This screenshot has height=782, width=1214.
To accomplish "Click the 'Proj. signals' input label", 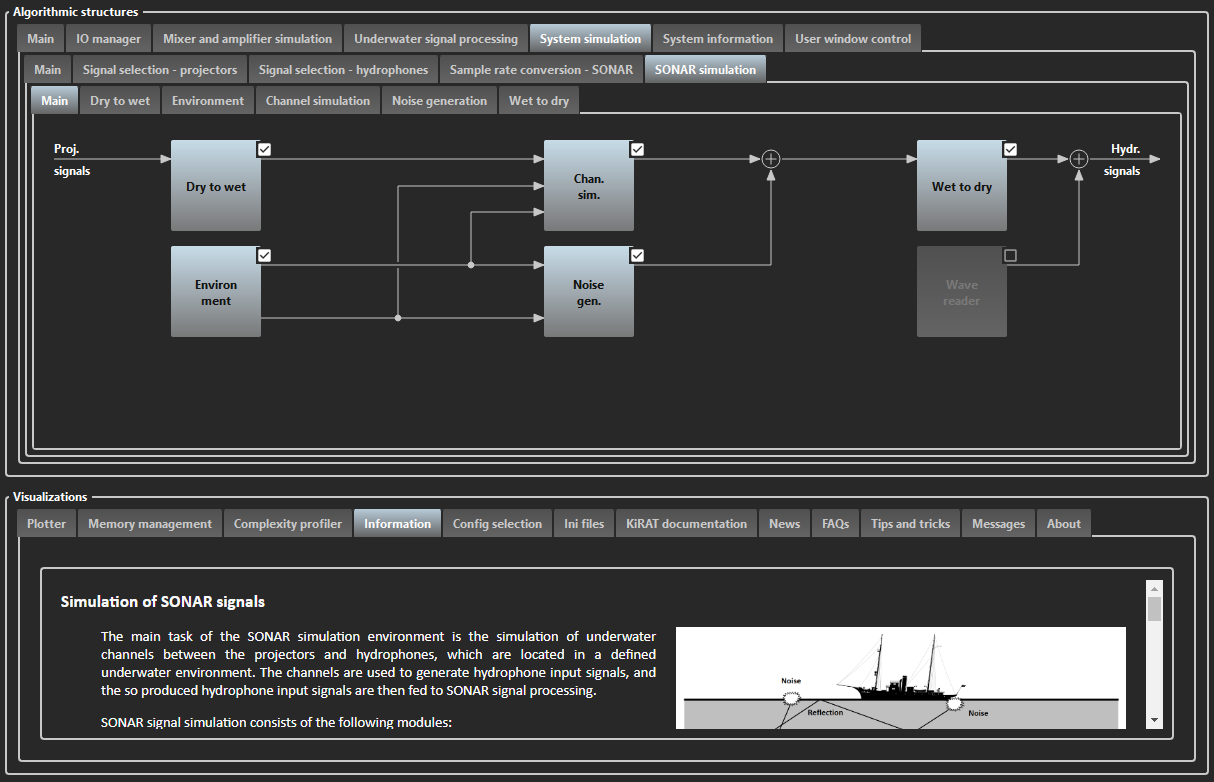I will pos(72,160).
